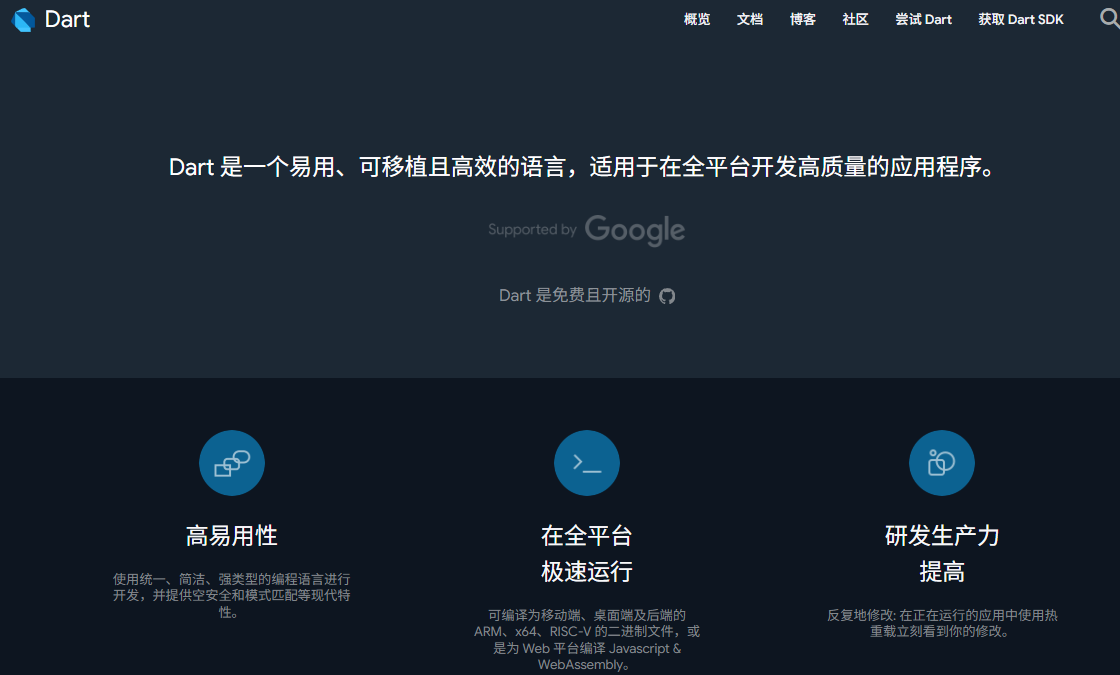This screenshot has height=675, width=1120.
Task: Click the description starting 使用统一、简洁、强类型
Action: tap(231, 596)
